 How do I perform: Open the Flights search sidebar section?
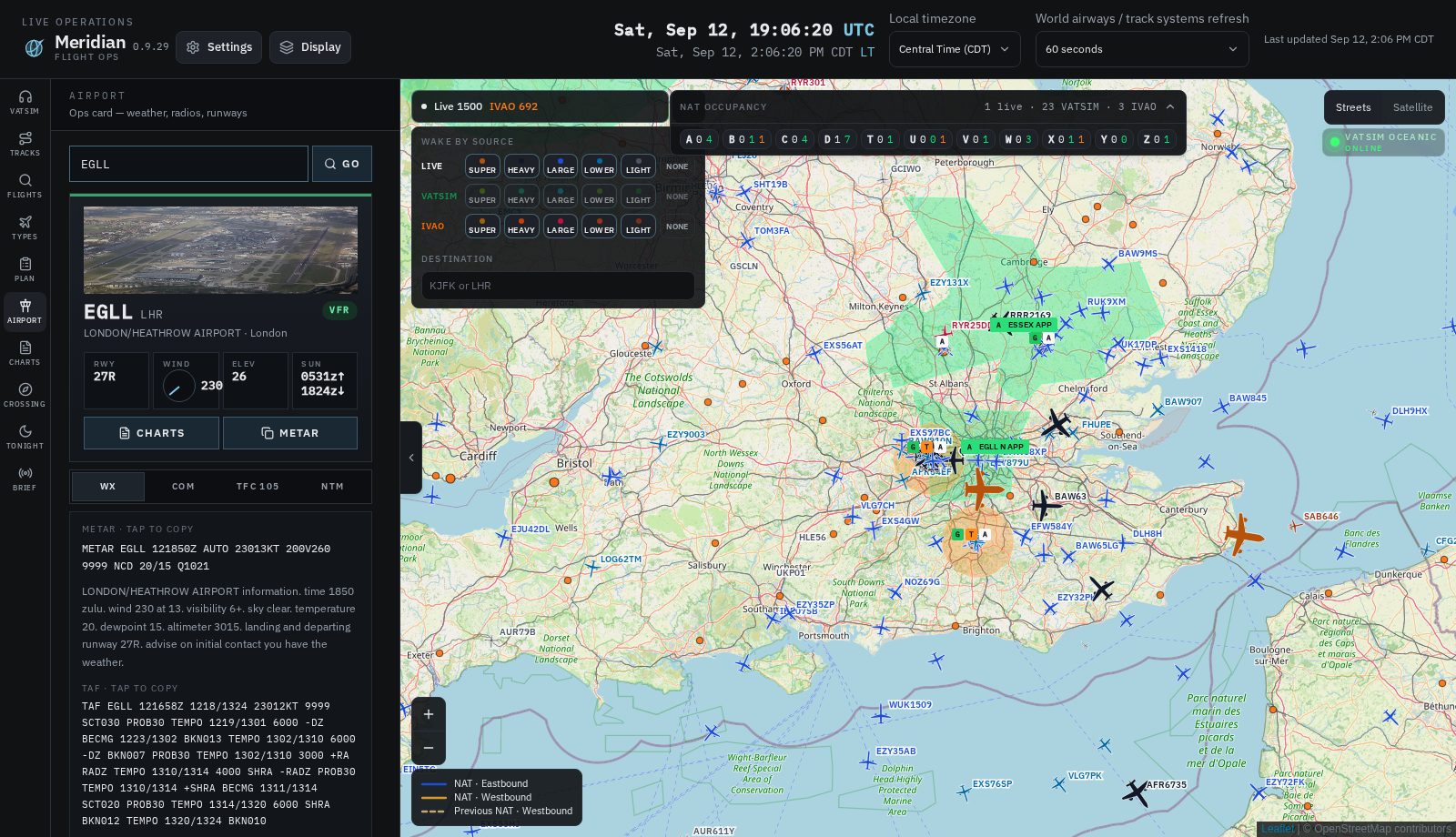(x=25, y=186)
